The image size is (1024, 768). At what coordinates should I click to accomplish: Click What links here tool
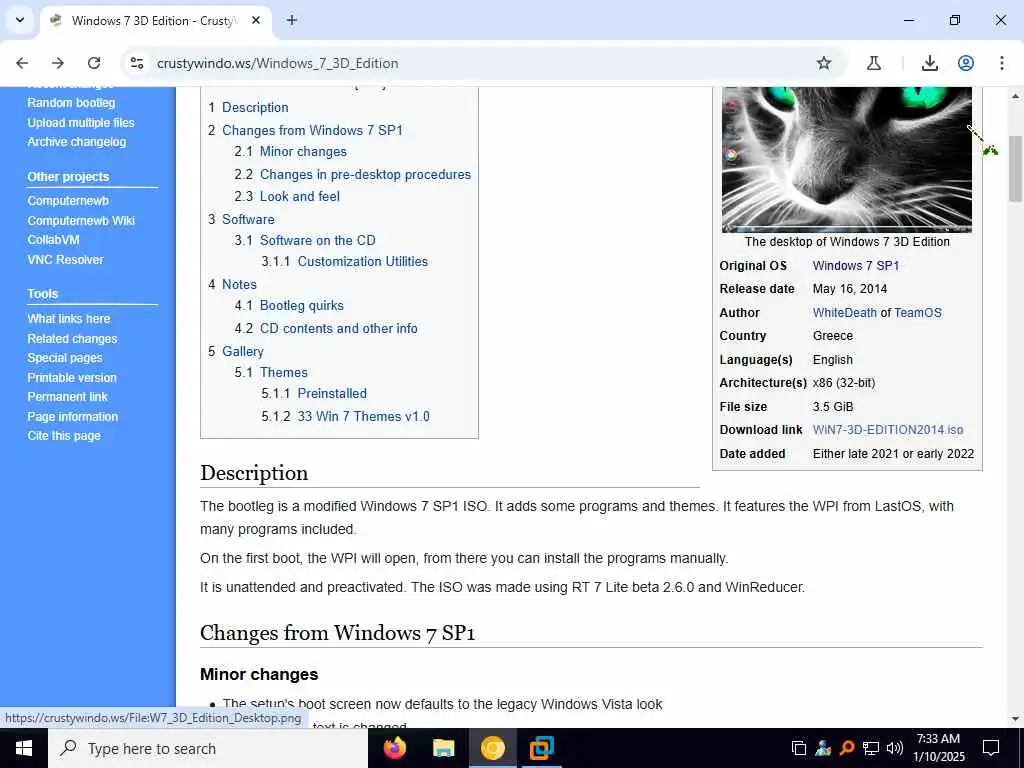[x=69, y=319]
